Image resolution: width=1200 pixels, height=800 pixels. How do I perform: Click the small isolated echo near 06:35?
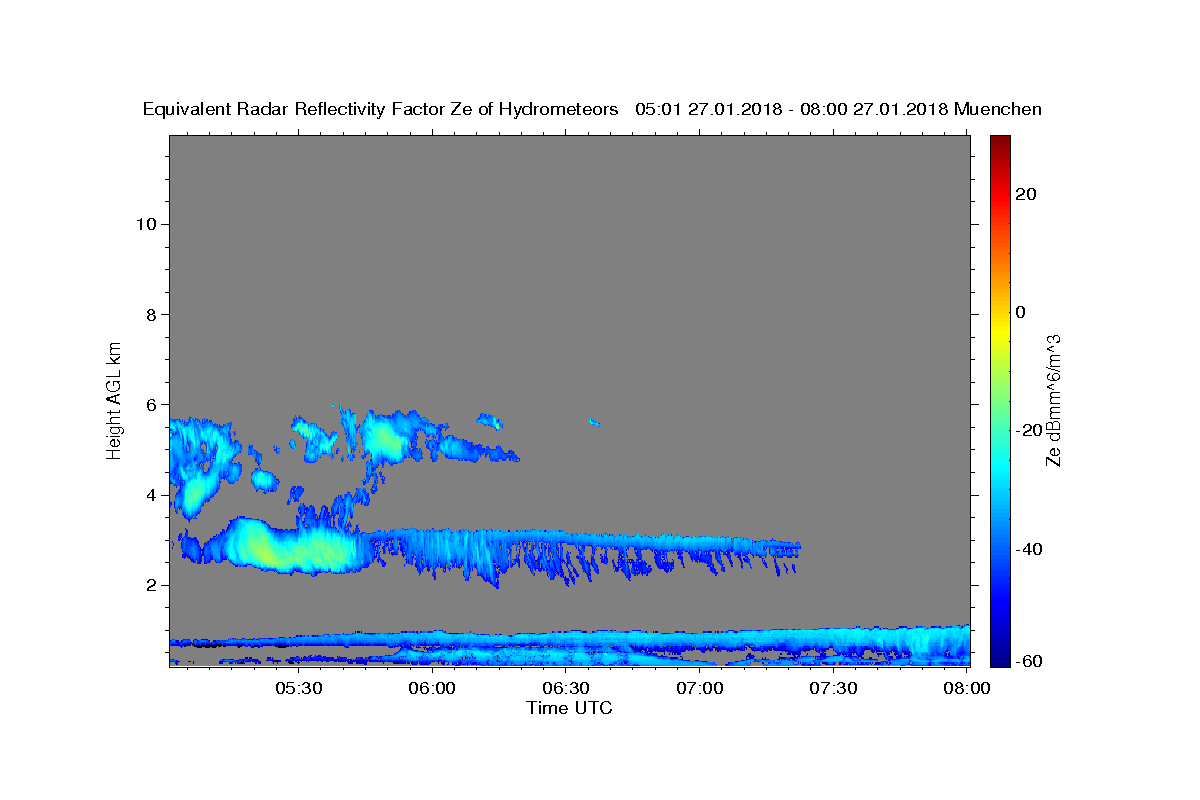594,422
